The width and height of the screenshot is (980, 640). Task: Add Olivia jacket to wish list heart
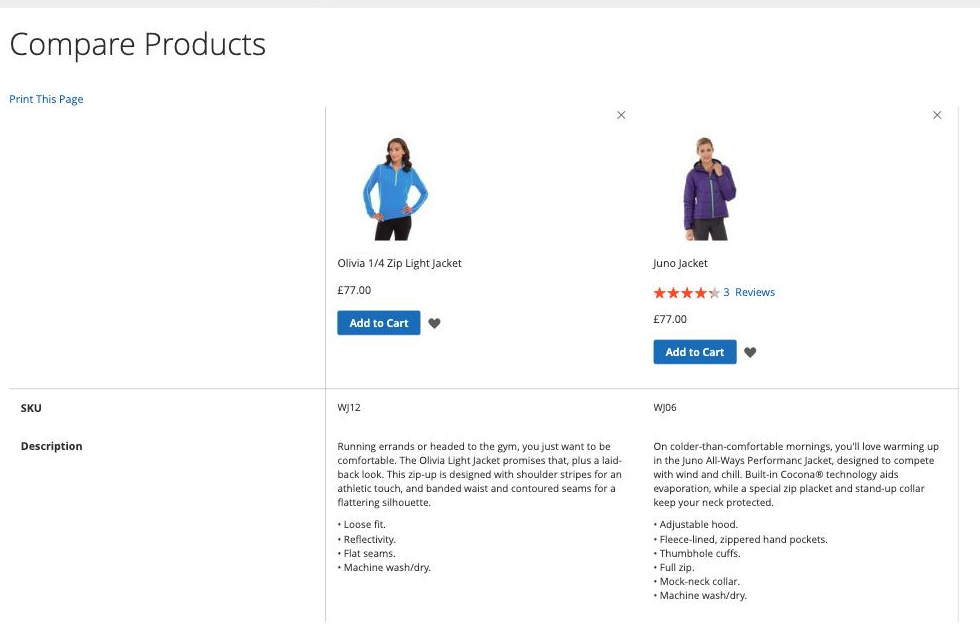click(434, 323)
